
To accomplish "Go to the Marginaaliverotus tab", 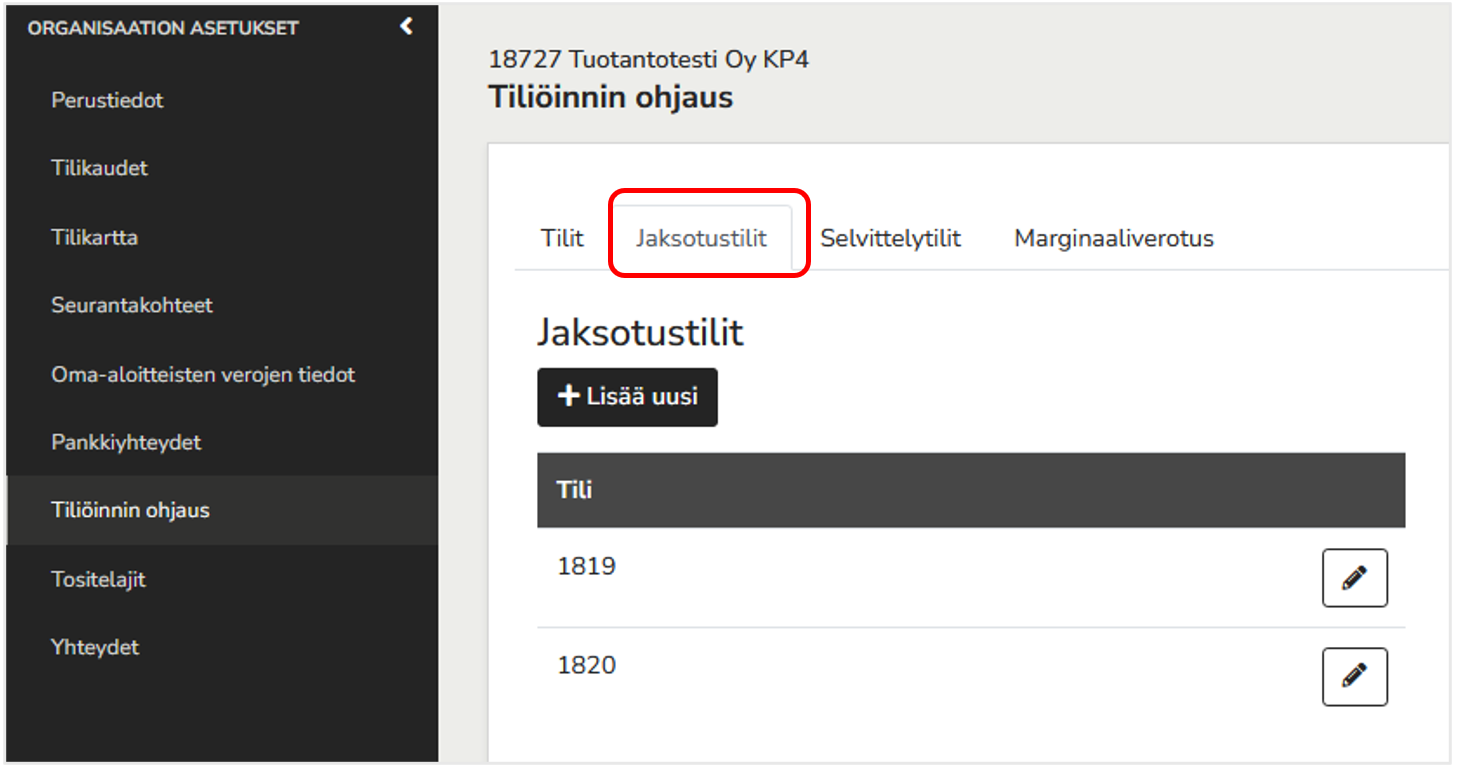I will click(1114, 239).
